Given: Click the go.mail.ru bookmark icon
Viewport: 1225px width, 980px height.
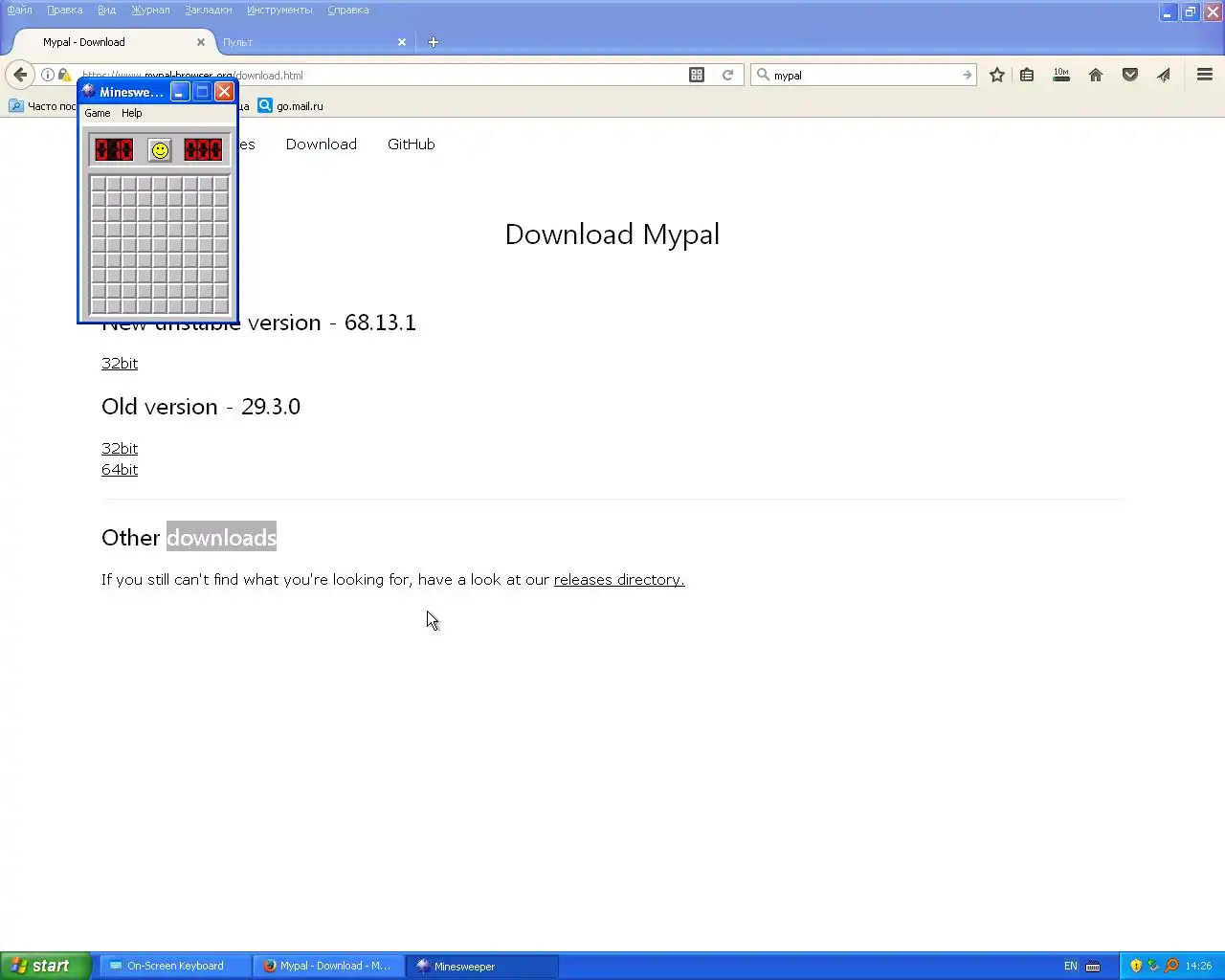Looking at the screenshot, I should click(x=265, y=106).
